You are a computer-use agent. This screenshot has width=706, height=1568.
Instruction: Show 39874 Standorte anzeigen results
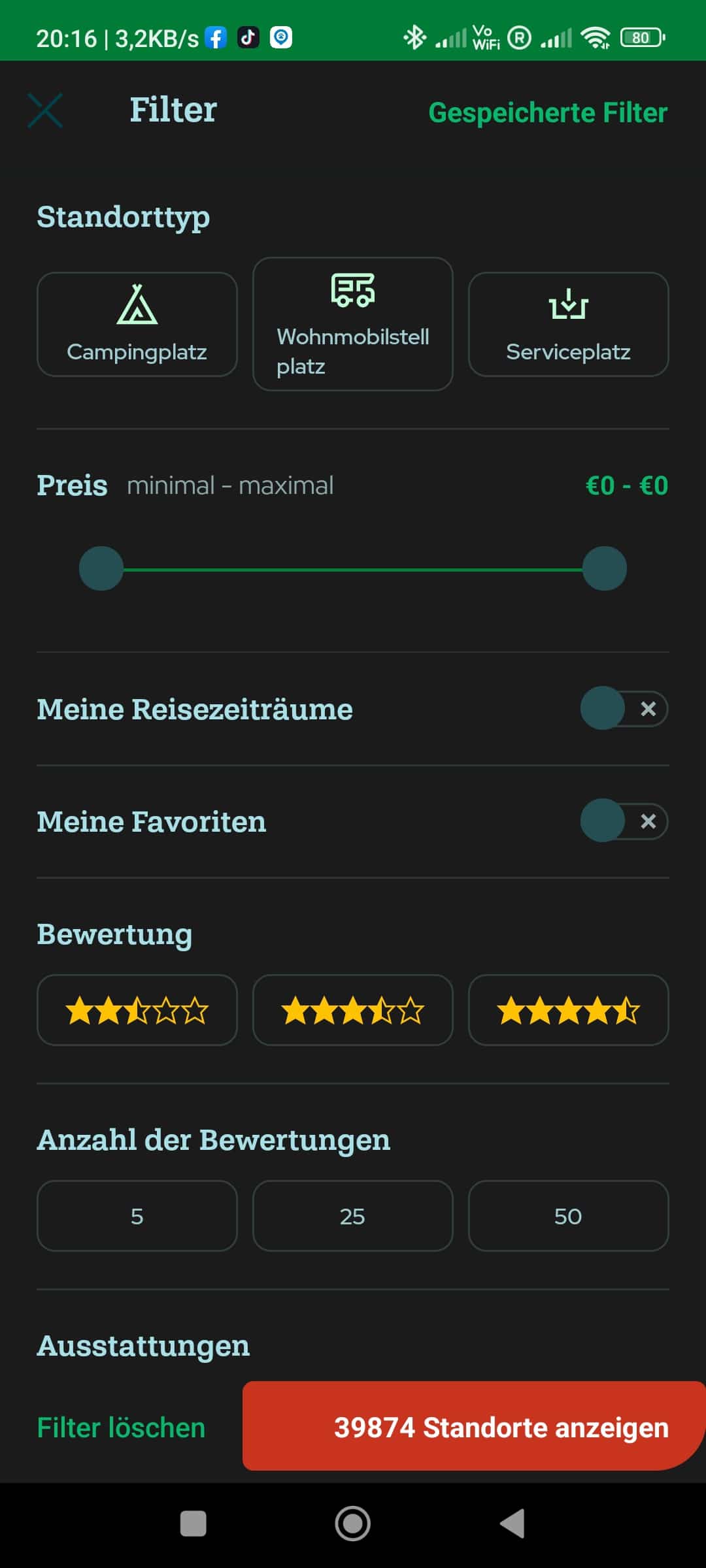tap(474, 1426)
